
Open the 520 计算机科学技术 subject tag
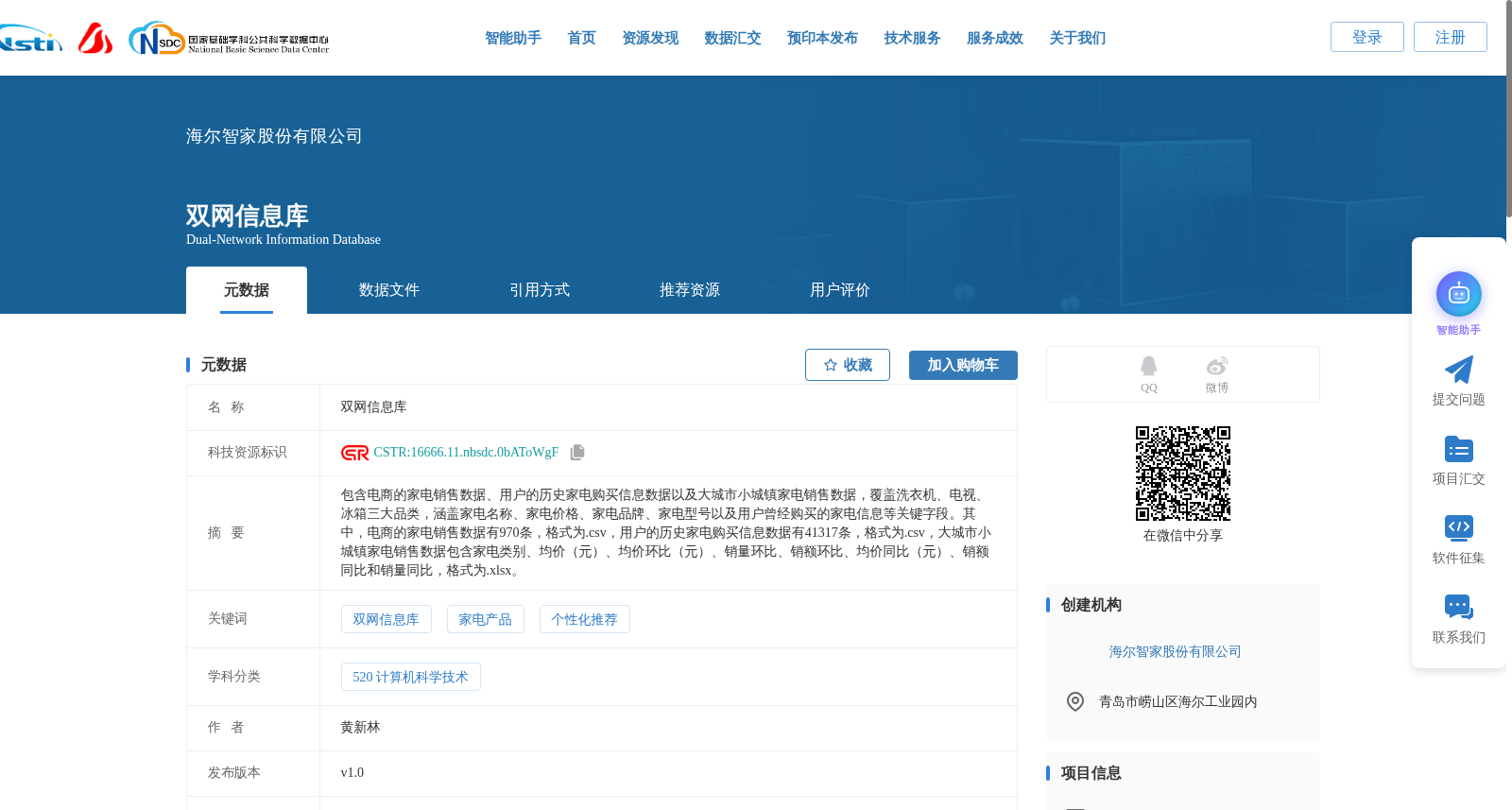[x=410, y=677]
